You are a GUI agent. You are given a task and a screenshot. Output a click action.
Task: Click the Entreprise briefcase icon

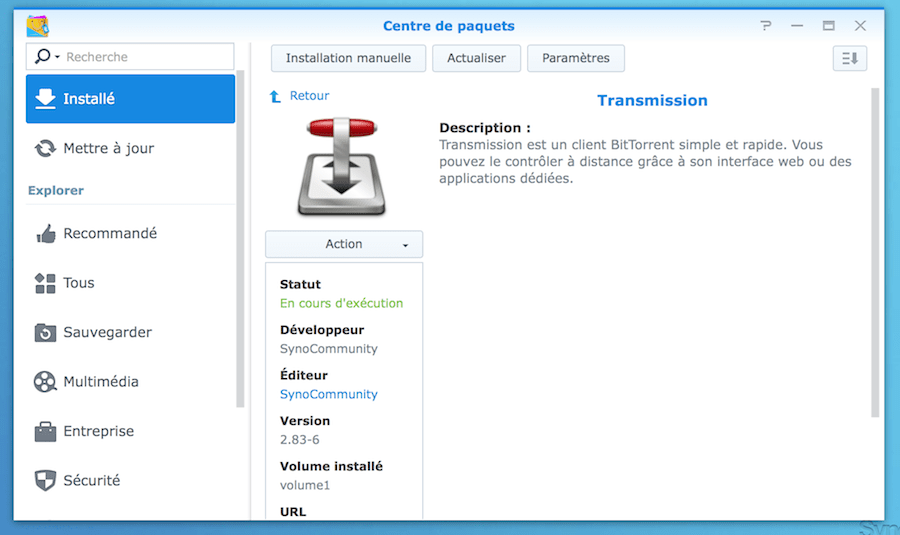(45, 431)
